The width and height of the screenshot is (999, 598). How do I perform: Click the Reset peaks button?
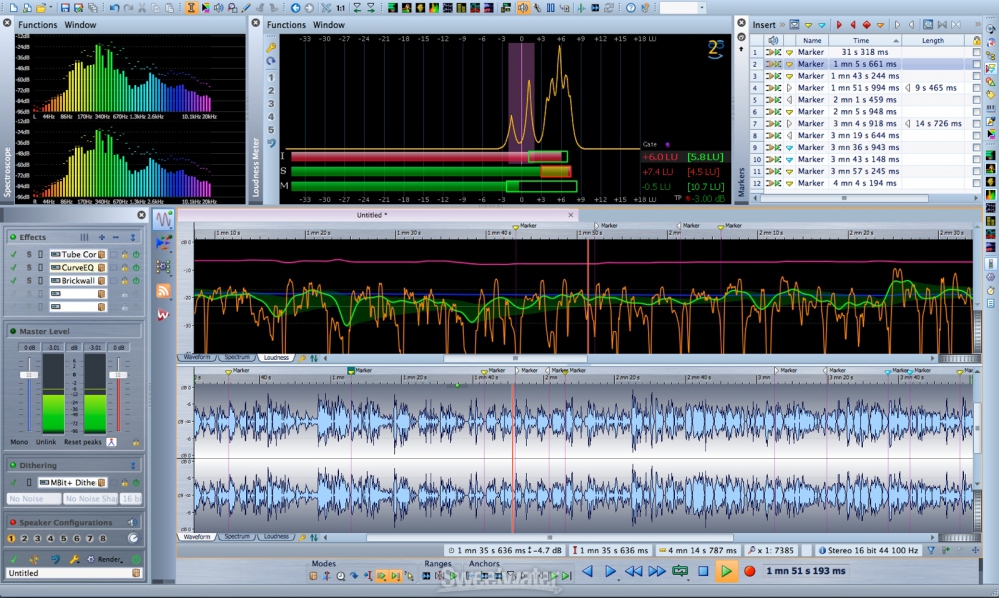pos(83,441)
